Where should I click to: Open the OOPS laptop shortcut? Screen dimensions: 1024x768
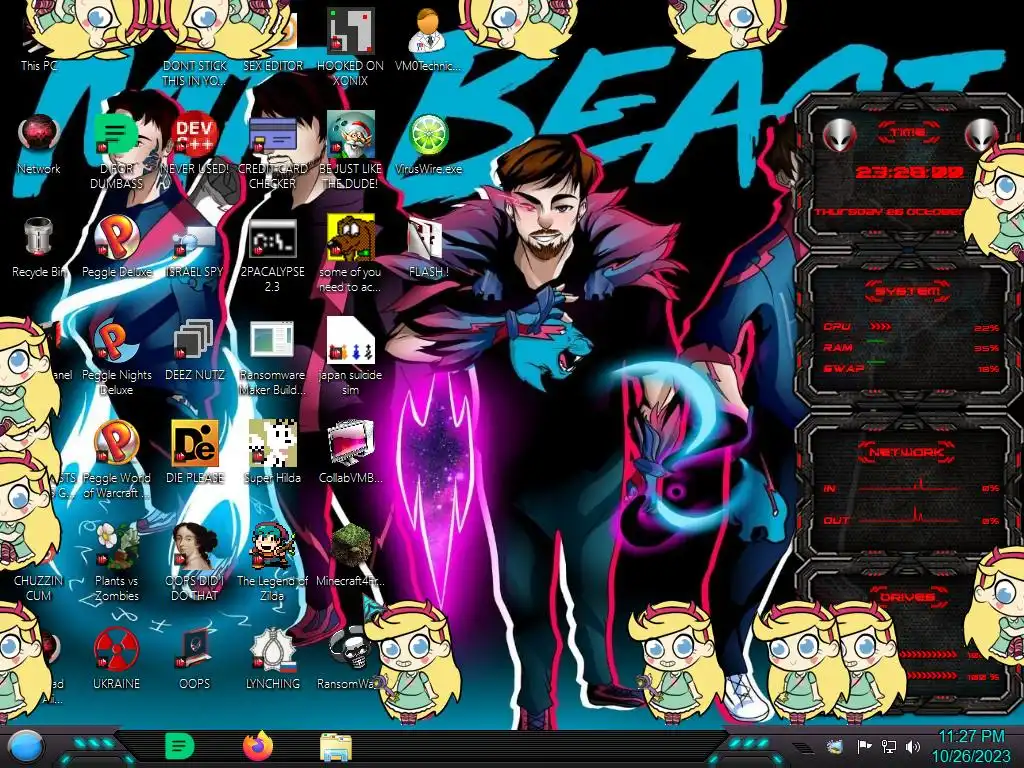click(195, 658)
